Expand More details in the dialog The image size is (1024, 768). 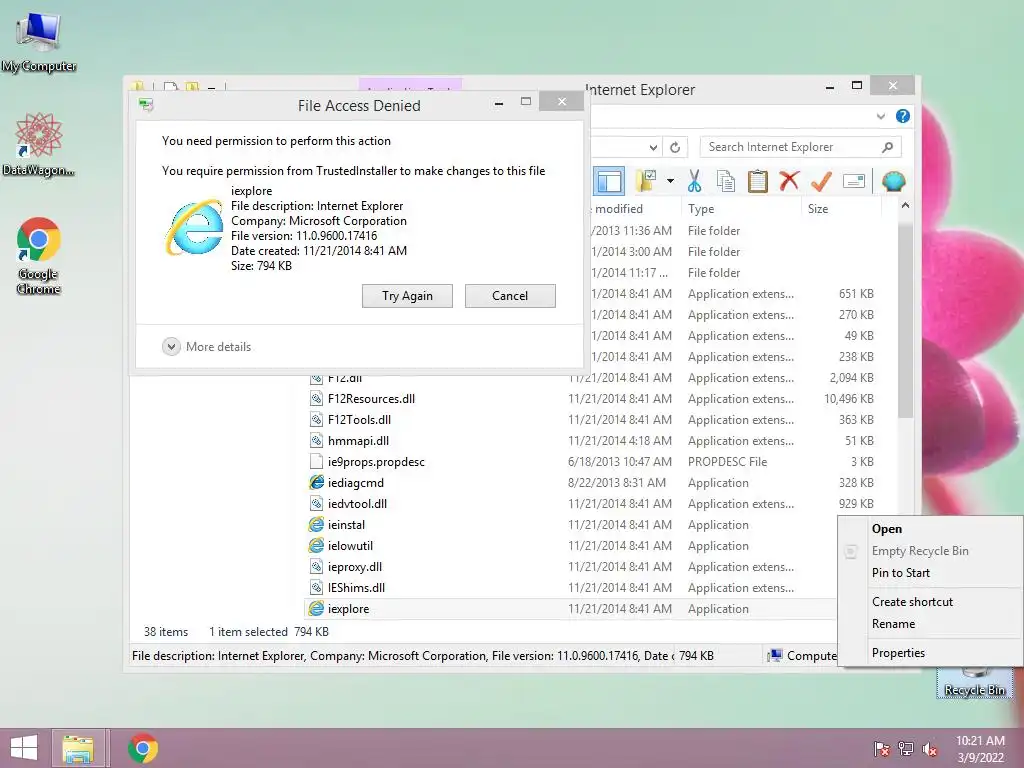[207, 347]
